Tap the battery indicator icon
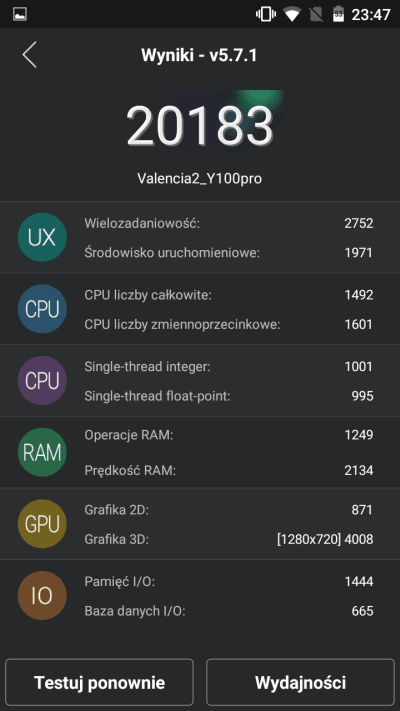This screenshot has height=711, width=400. click(338, 14)
